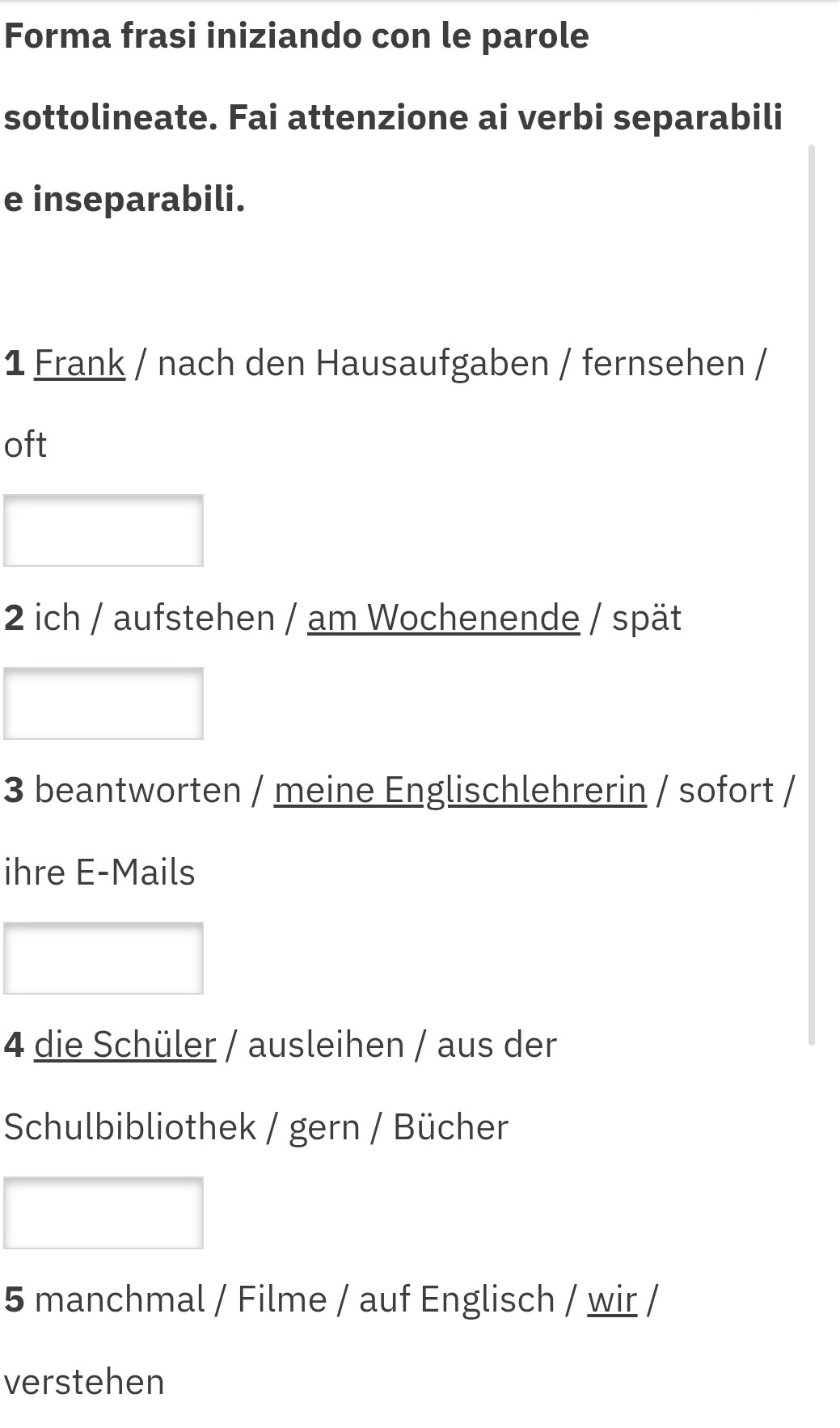Viewport: 840px width, 1428px height.
Task: Click the word 'manchmal' in sentence 5
Action: [119, 1299]
